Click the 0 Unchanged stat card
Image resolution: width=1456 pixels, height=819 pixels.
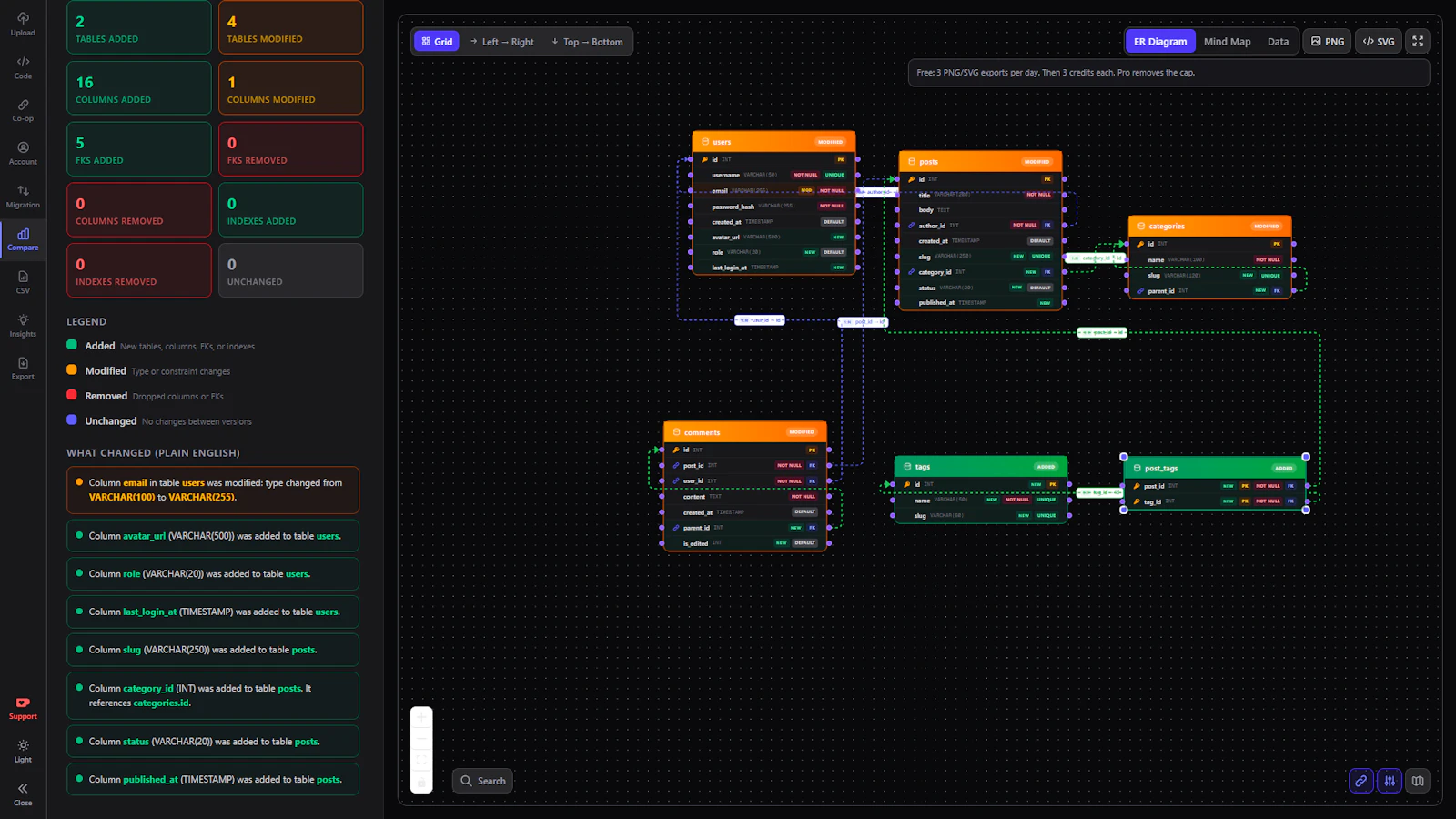[290, 270]
